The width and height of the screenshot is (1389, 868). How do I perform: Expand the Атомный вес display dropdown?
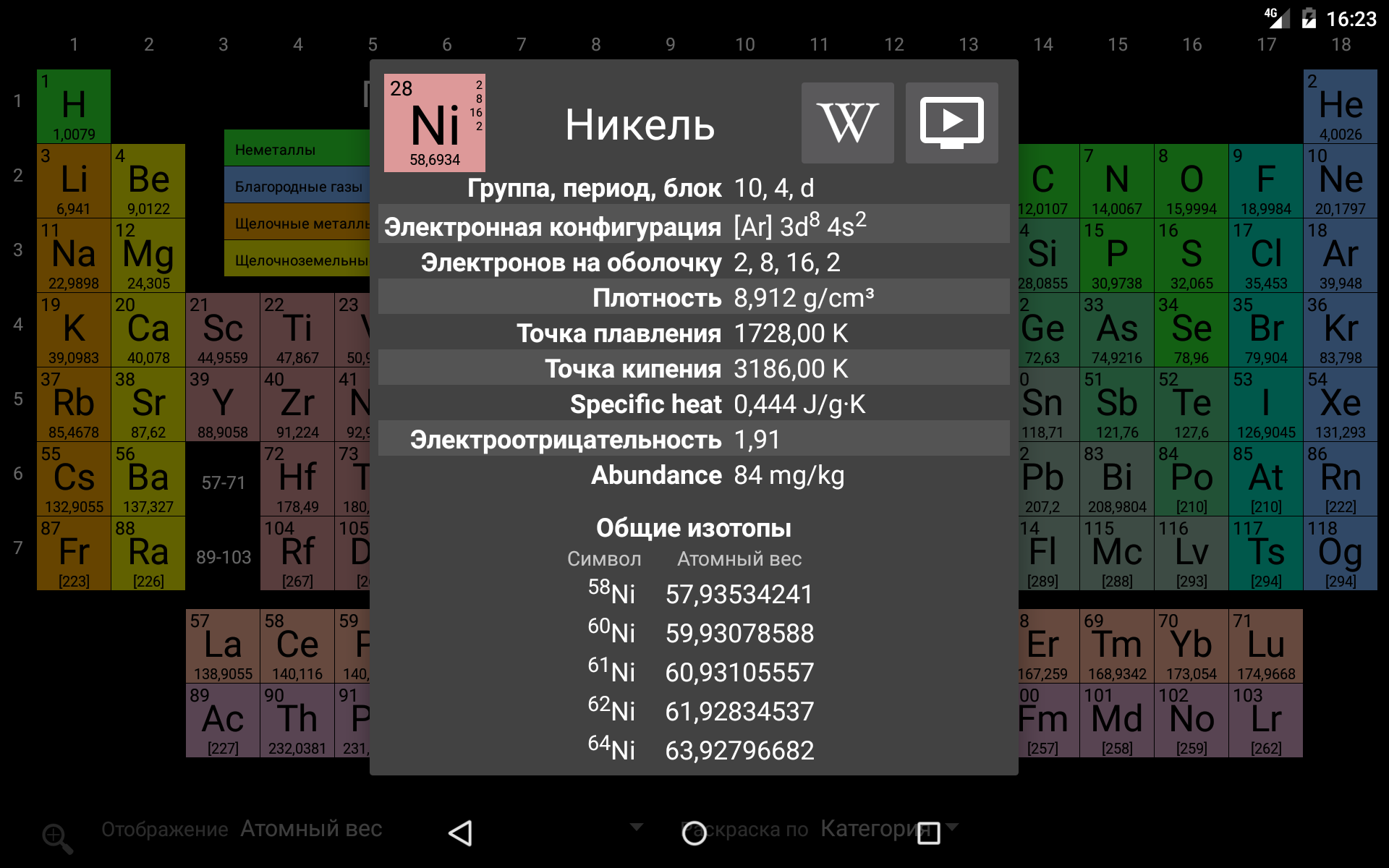coord(311,829)
